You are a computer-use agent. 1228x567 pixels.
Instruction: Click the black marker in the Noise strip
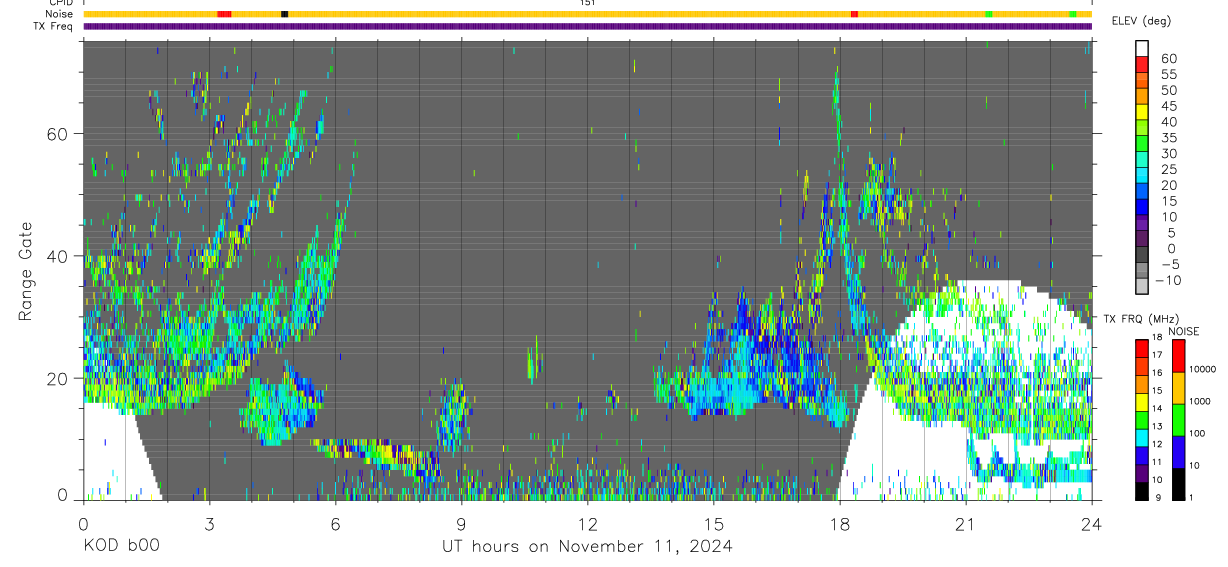pos(285,14)
